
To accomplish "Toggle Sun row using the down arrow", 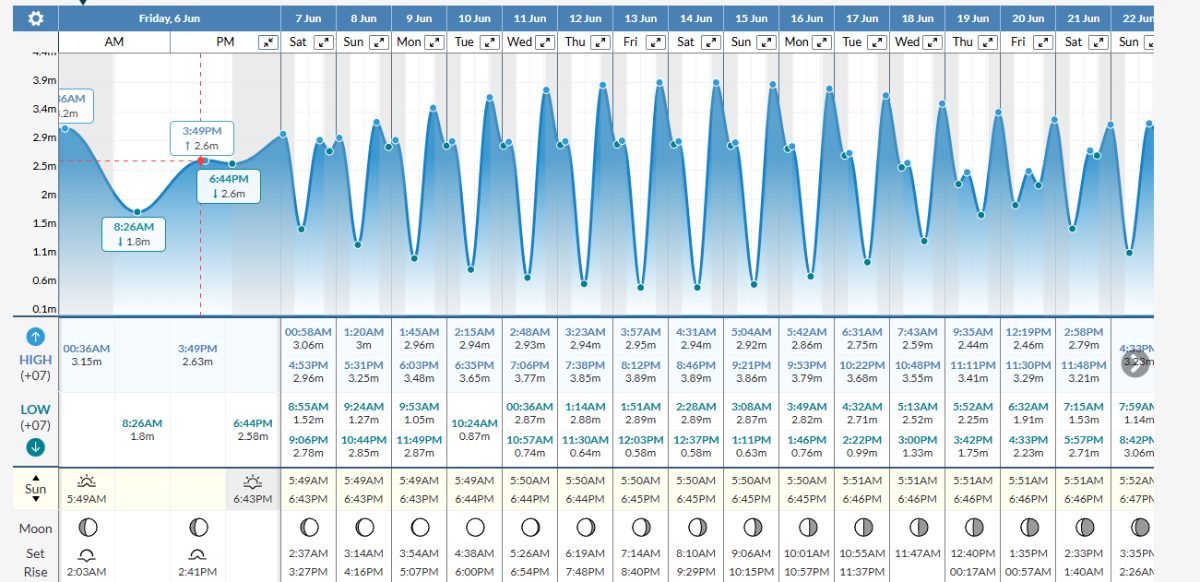I will point(35,499).
